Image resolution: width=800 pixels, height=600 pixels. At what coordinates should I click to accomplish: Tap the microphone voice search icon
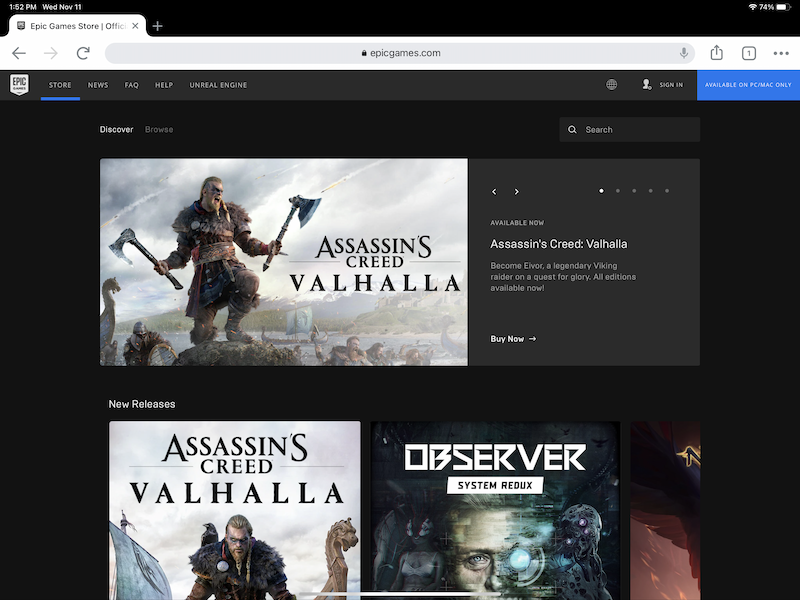pyautogui.click(x=684, y=53)
